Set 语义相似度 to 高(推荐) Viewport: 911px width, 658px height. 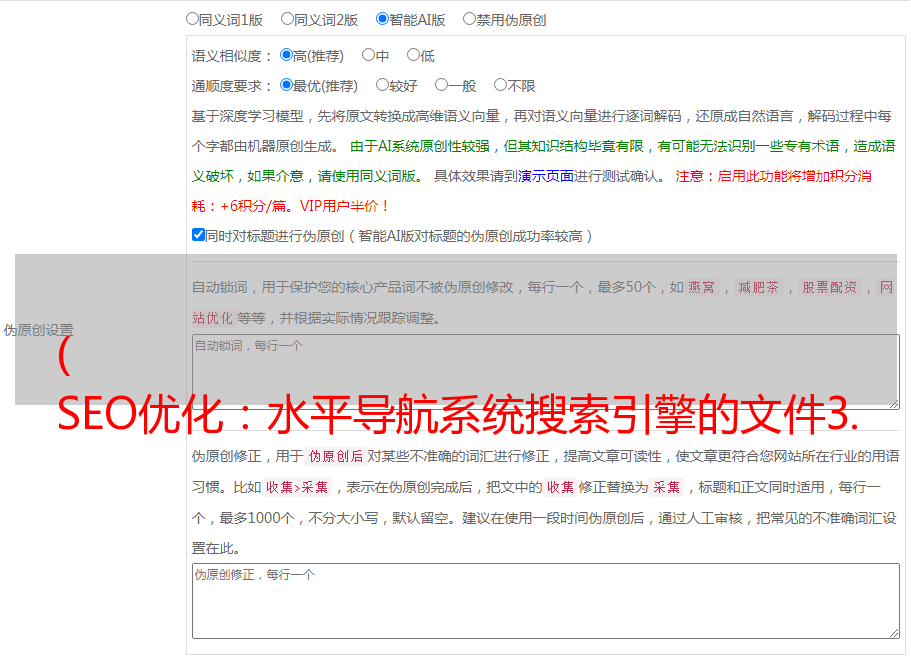tap(286, 55)
